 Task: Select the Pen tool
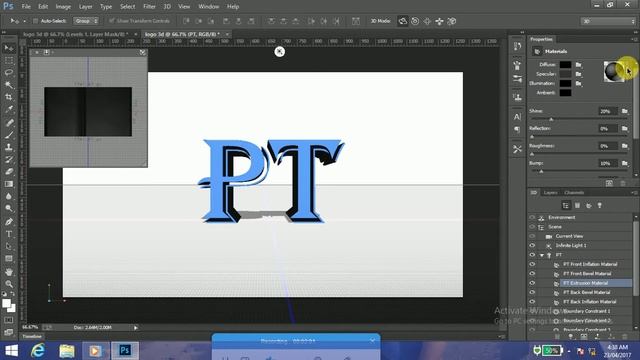(x=9, y=222)
